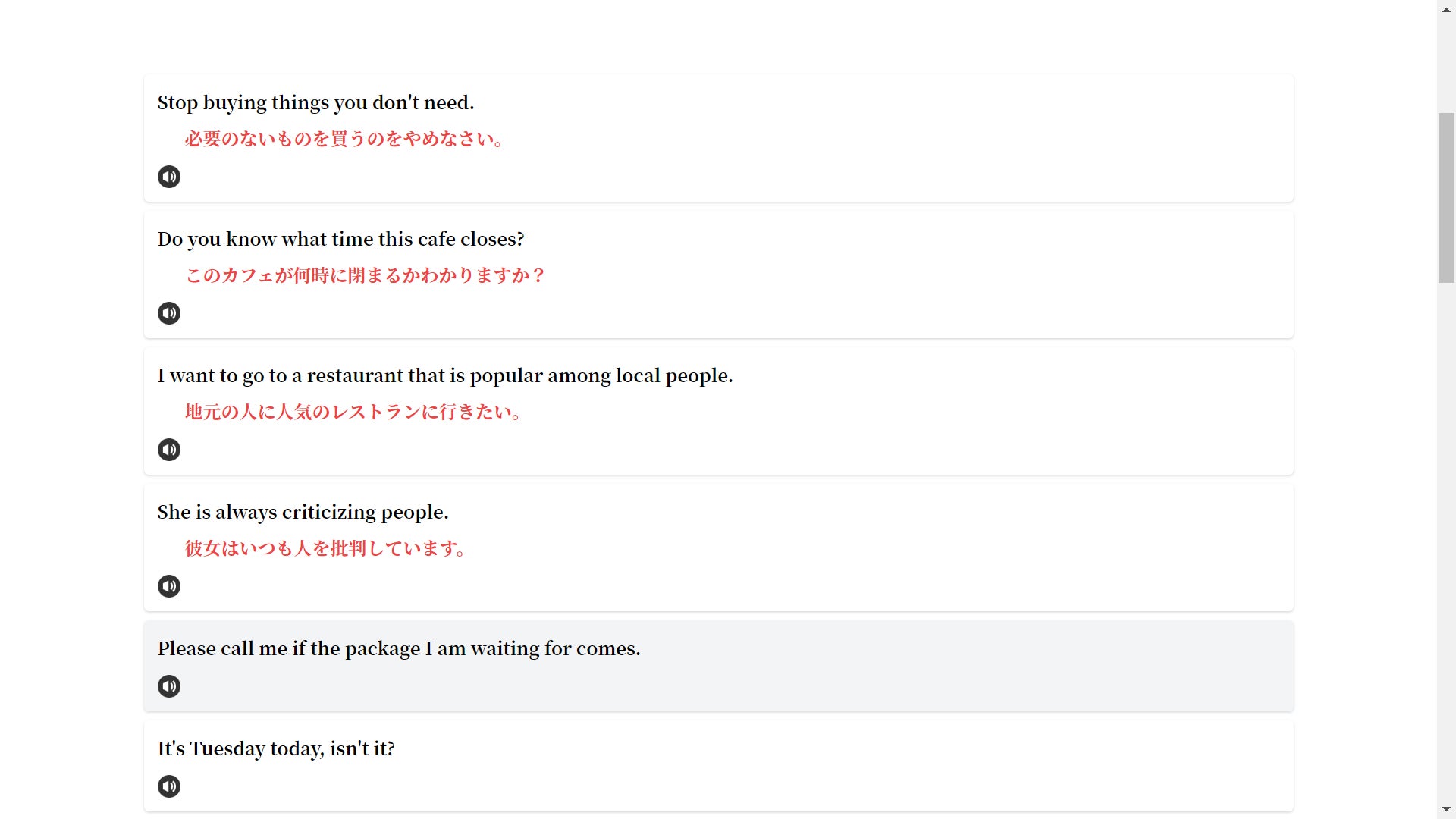Play audio for "It's Tuesday today" sentence

pyautogui.click(x=168, y=786)
